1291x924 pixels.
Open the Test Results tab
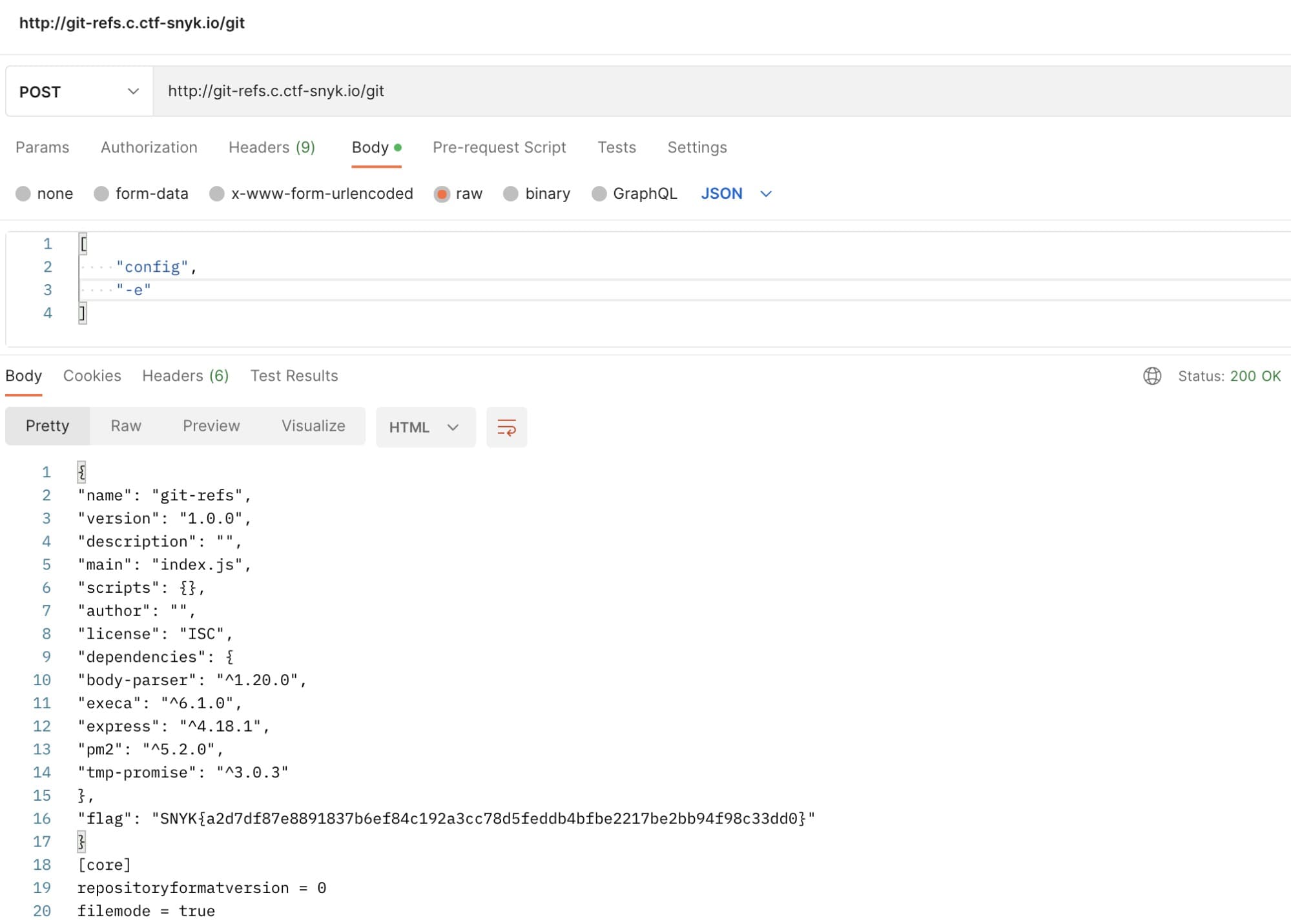294,376
